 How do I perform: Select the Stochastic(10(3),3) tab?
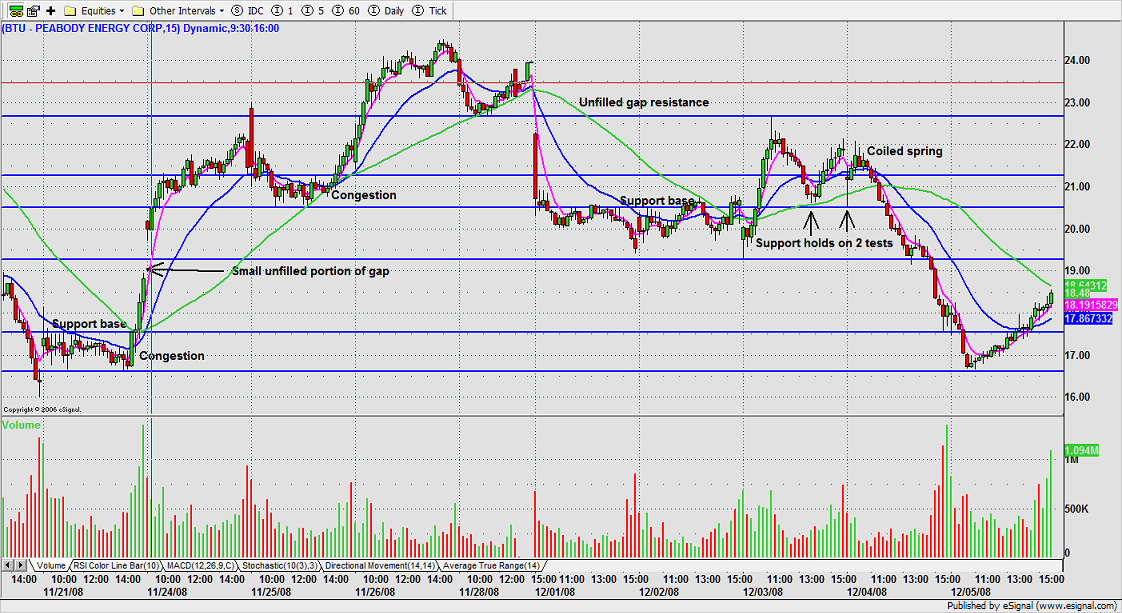(x=280, y=566)
